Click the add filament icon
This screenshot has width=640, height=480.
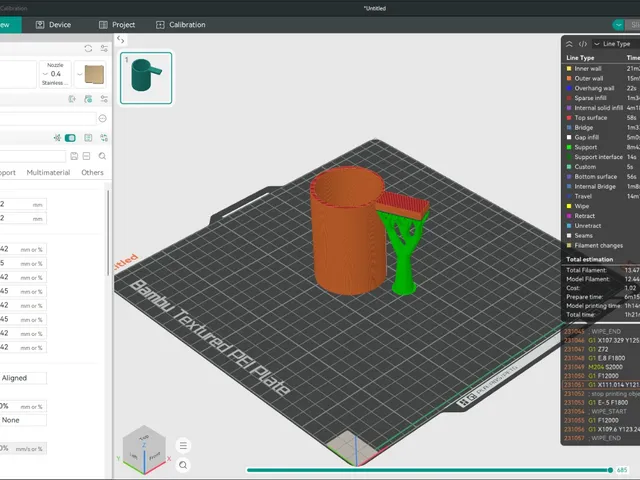point(72,99)
